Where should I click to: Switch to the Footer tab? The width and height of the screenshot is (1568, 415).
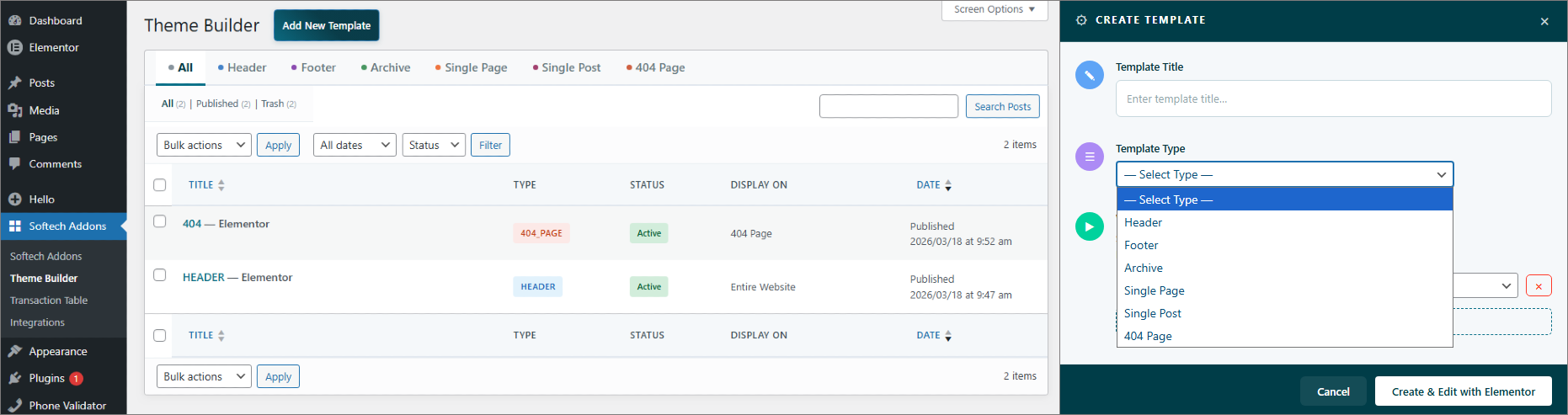click(313, 67)
